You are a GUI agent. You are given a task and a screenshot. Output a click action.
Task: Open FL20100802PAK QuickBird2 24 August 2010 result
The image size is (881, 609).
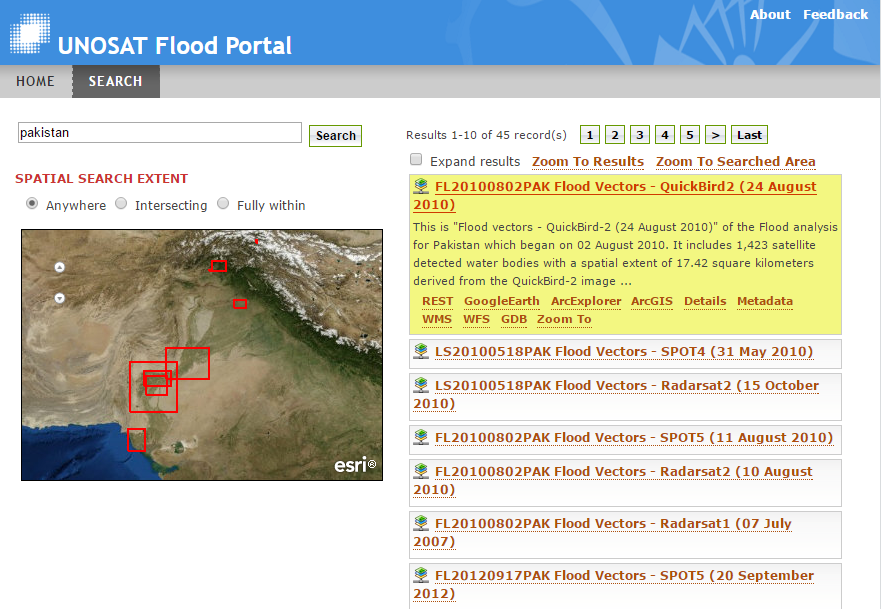[x=615, y=195]
